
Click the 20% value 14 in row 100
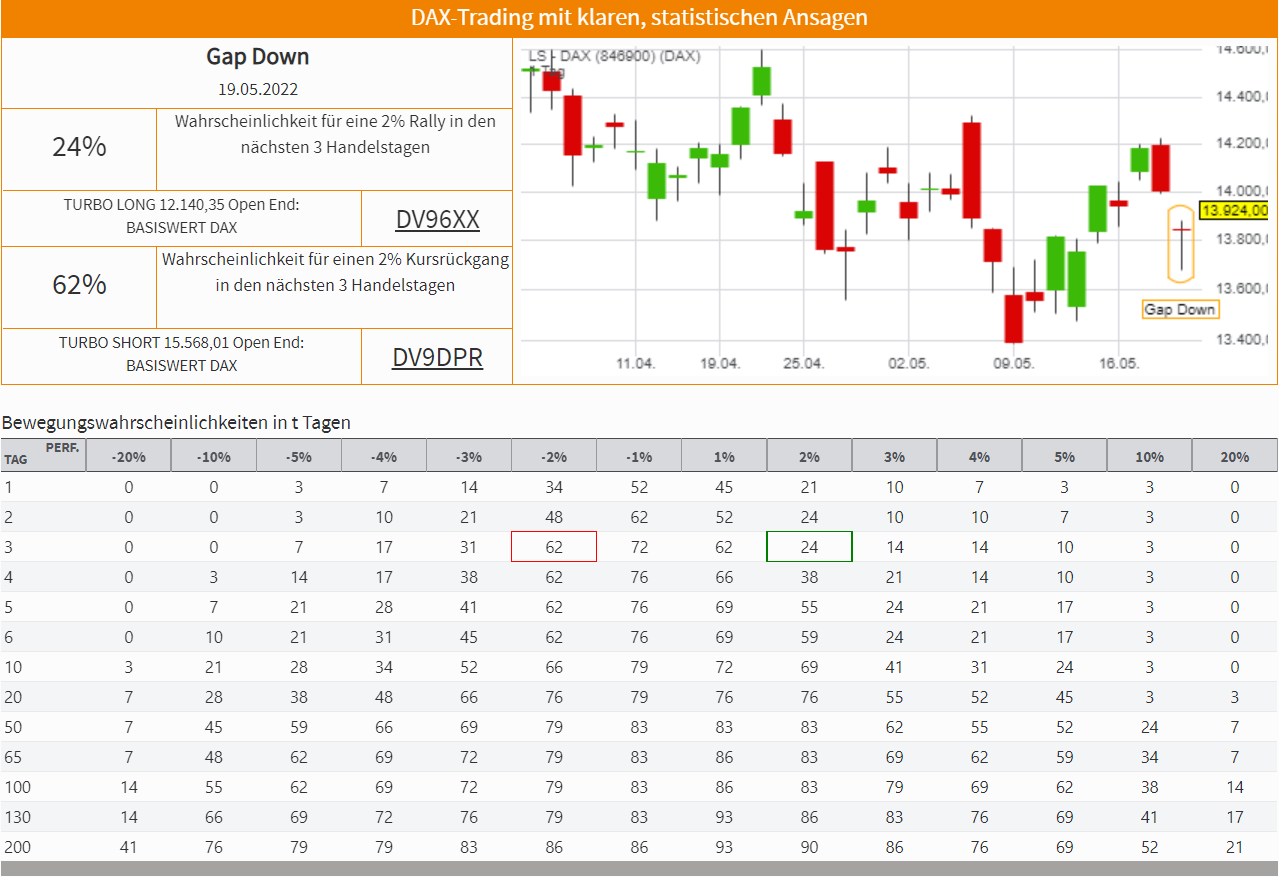click(x=1234, y=787)
